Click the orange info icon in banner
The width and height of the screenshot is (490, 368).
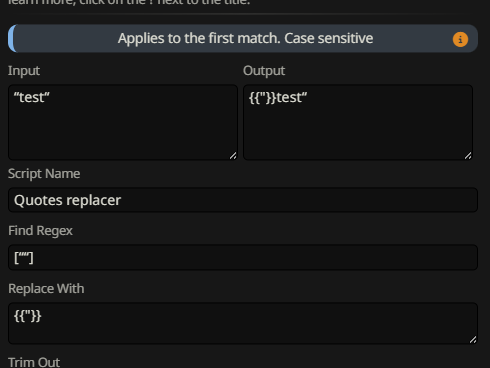click(460, 39)
